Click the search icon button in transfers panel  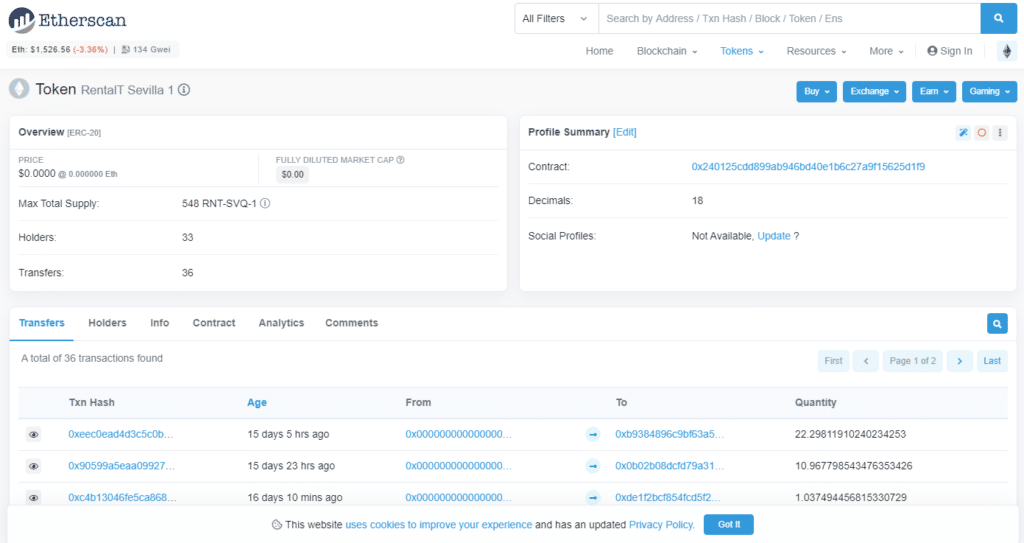tap(997, 323)
